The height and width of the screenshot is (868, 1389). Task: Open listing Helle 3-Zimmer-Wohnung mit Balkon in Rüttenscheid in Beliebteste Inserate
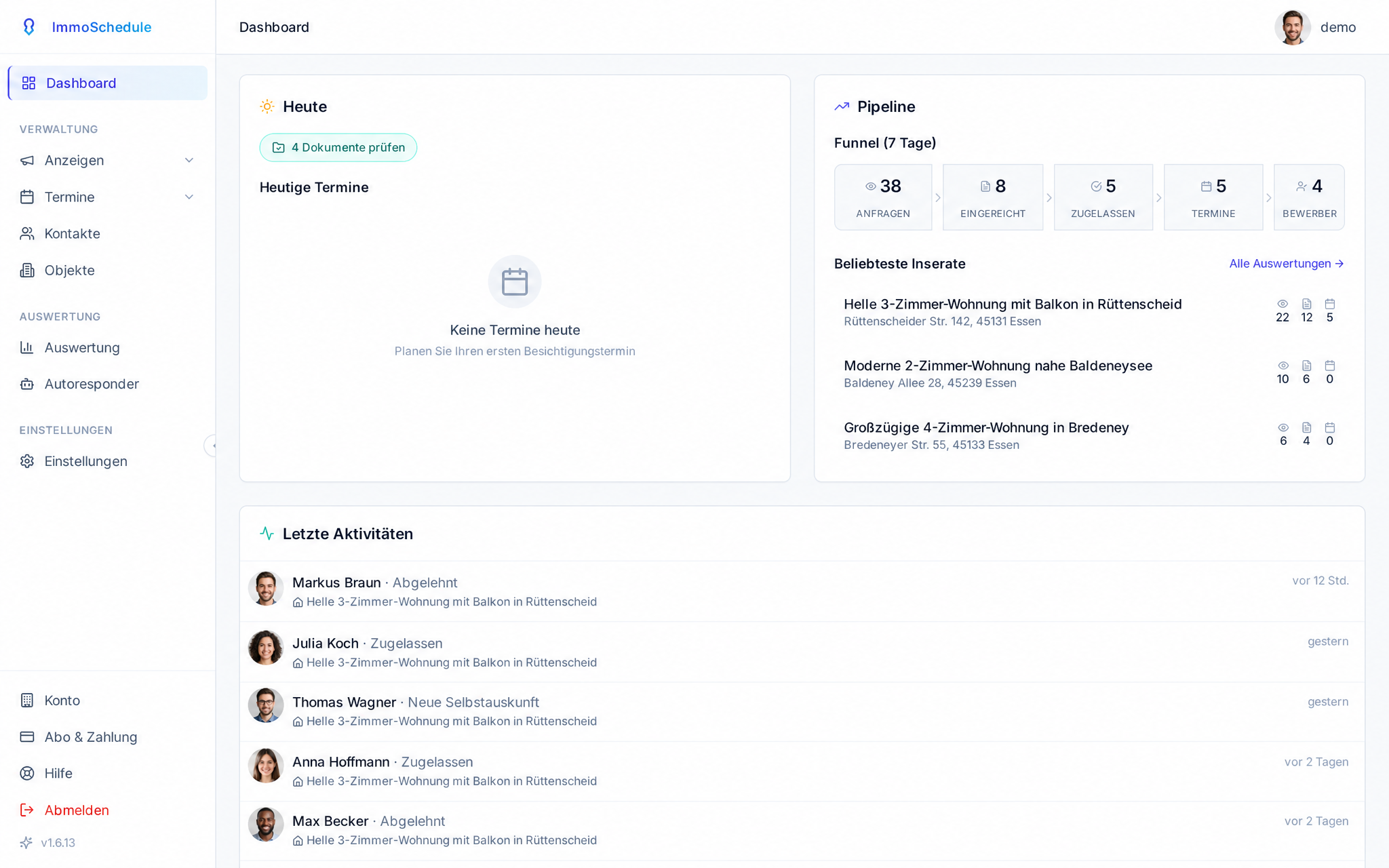1089,312
